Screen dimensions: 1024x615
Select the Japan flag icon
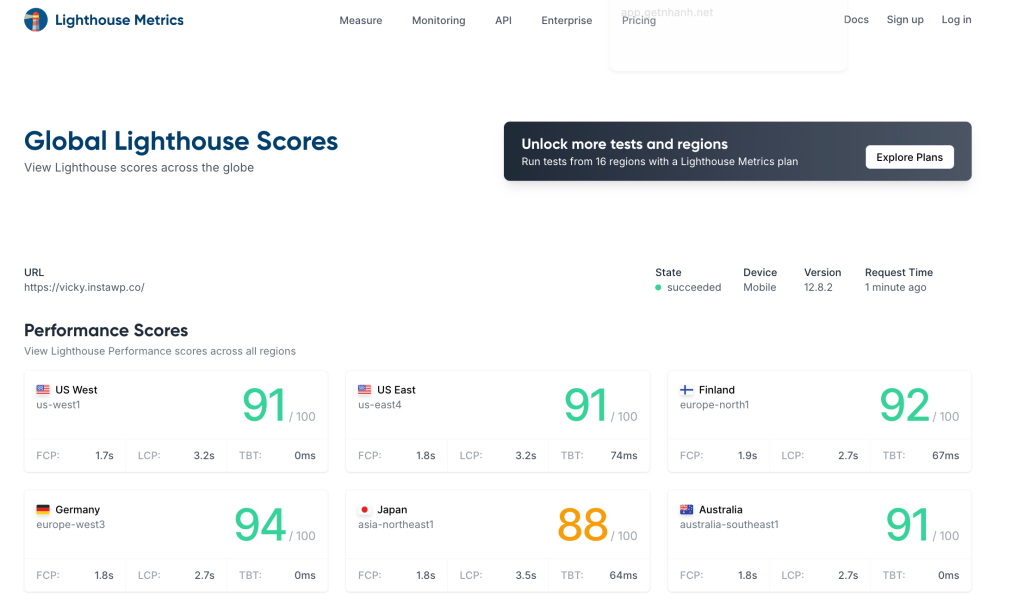[x=363, y=508]
